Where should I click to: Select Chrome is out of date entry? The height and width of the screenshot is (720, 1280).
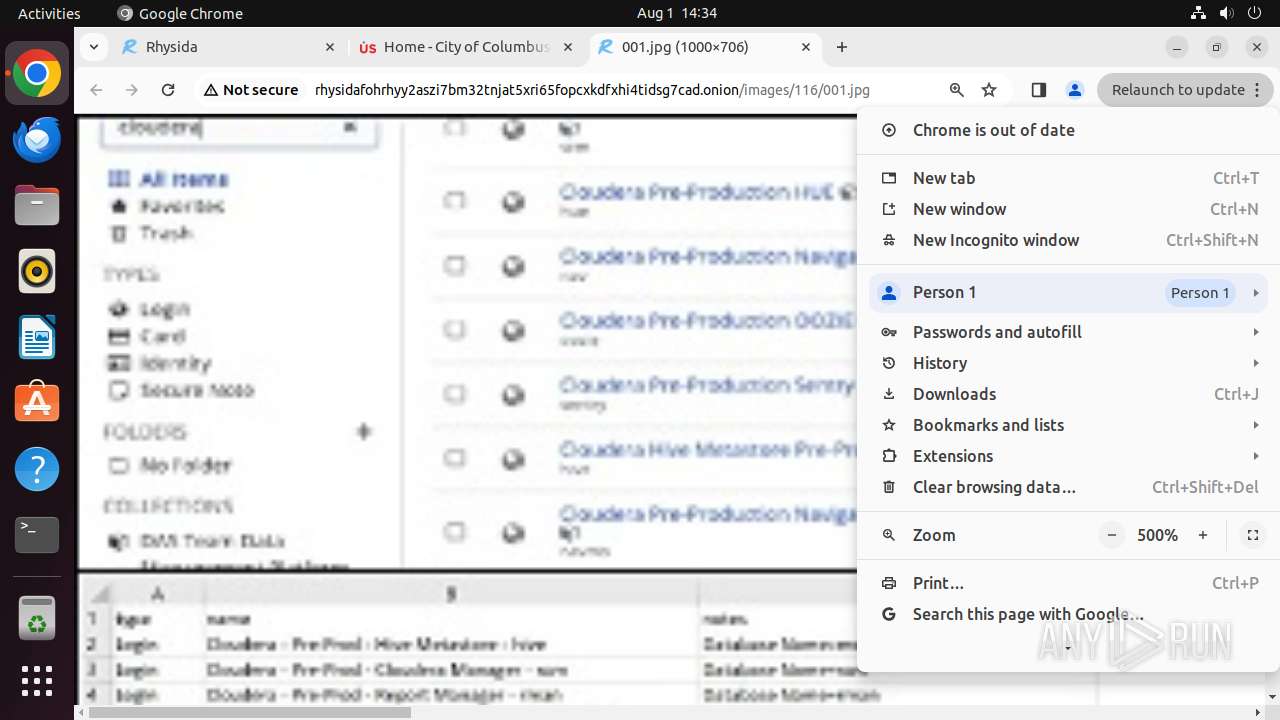tap(1068, 130)
